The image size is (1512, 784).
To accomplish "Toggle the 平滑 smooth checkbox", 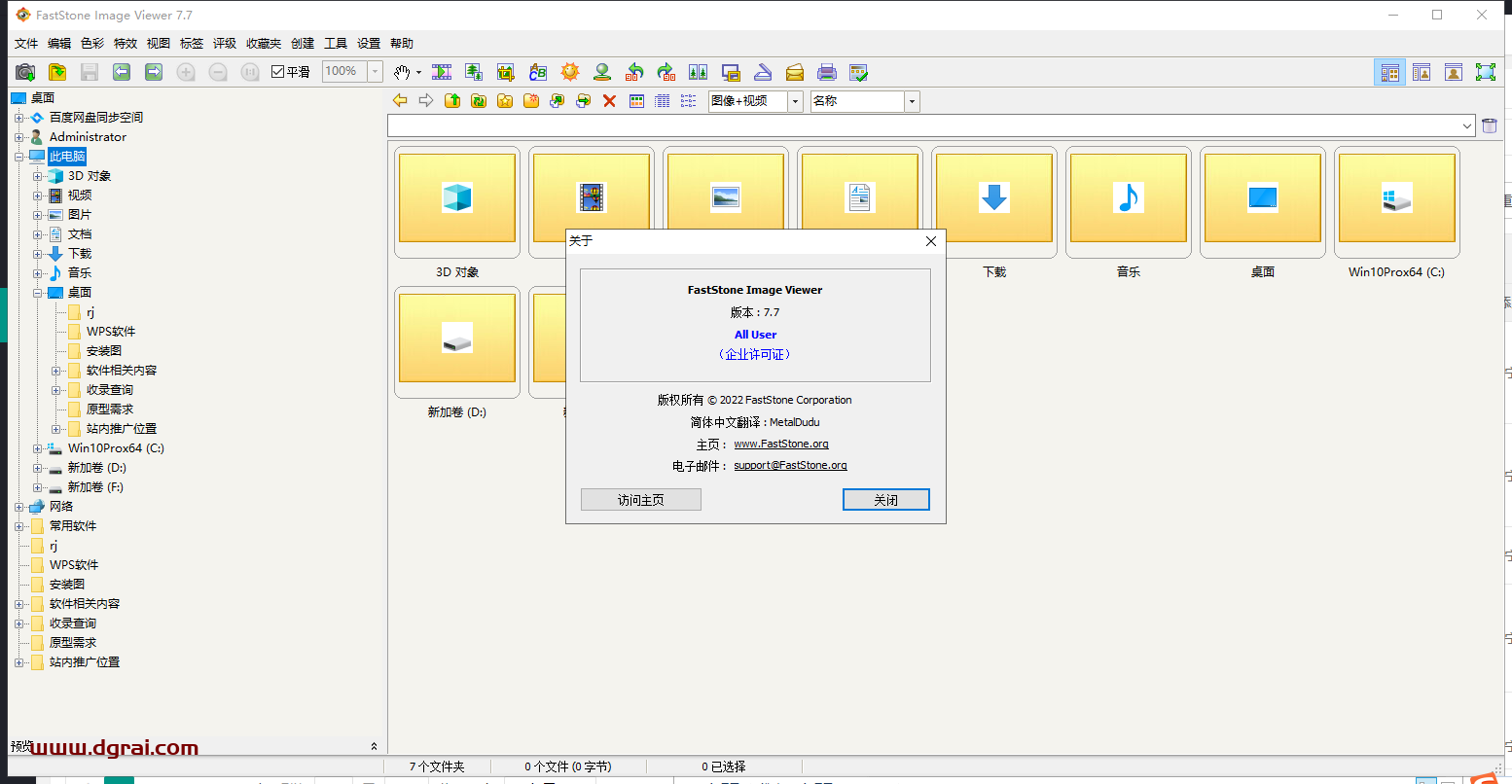I will pyautogui.click(x=277, y=72).
